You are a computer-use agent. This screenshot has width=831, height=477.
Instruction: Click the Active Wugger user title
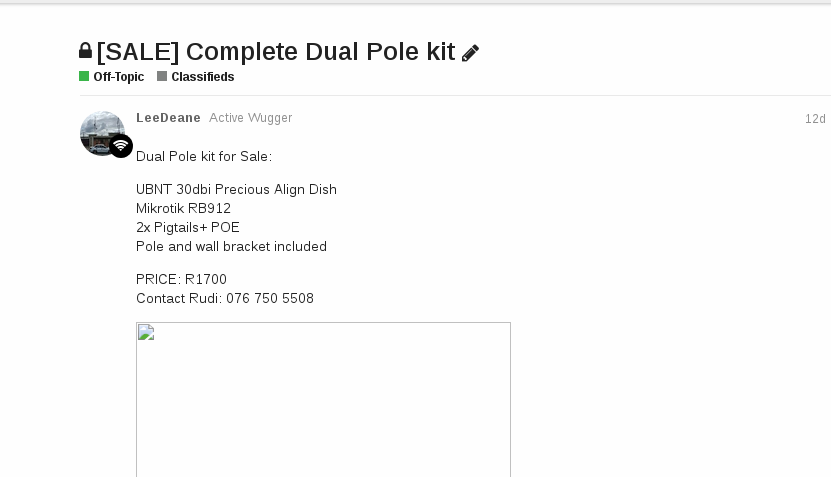(x=251, y=118)
